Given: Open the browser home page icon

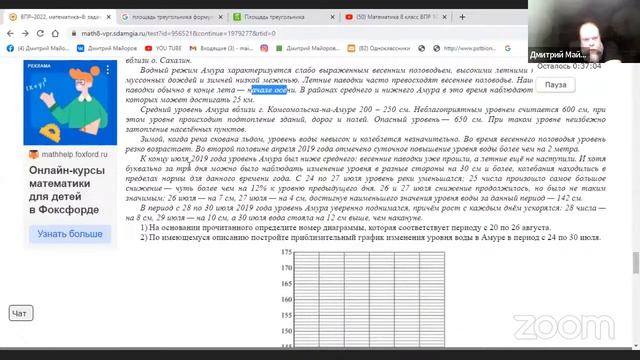Looking at the screenshot, I should click(x=55, y=33).
